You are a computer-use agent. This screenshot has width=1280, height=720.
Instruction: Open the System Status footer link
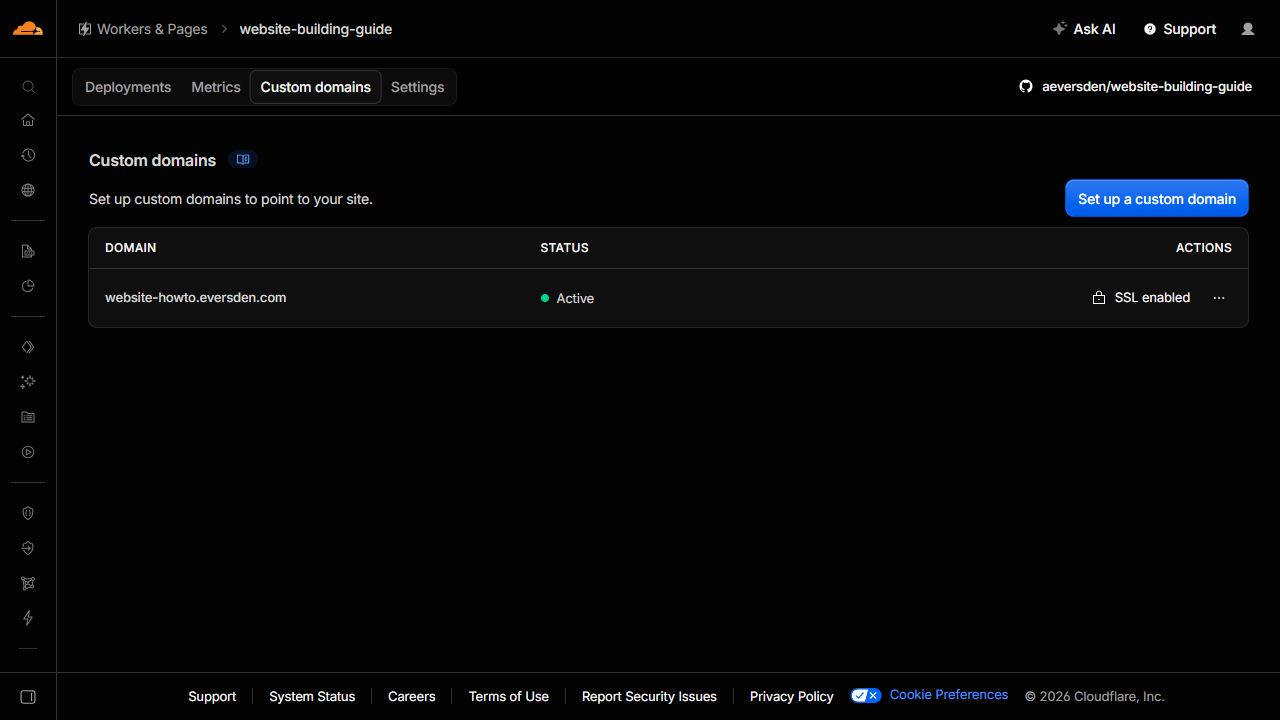click(312, 696)
